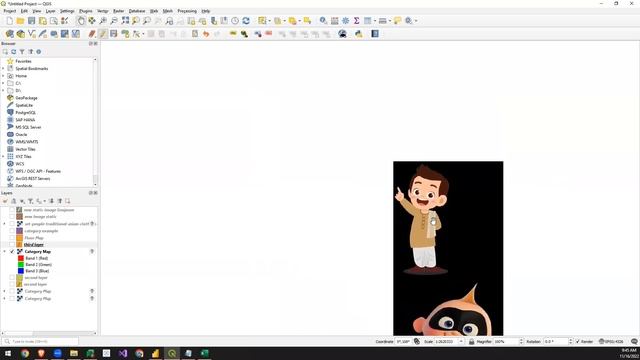Select WMS/WMTS in the Browser tree
The width and height of the screenshot is (640, 360).
coord(27,142)
